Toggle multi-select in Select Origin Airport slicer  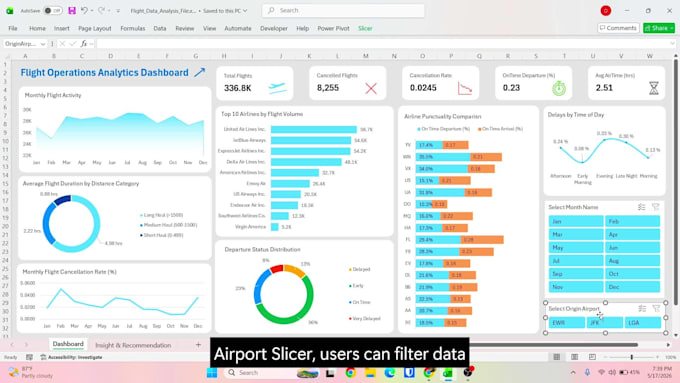click(642, 308)
